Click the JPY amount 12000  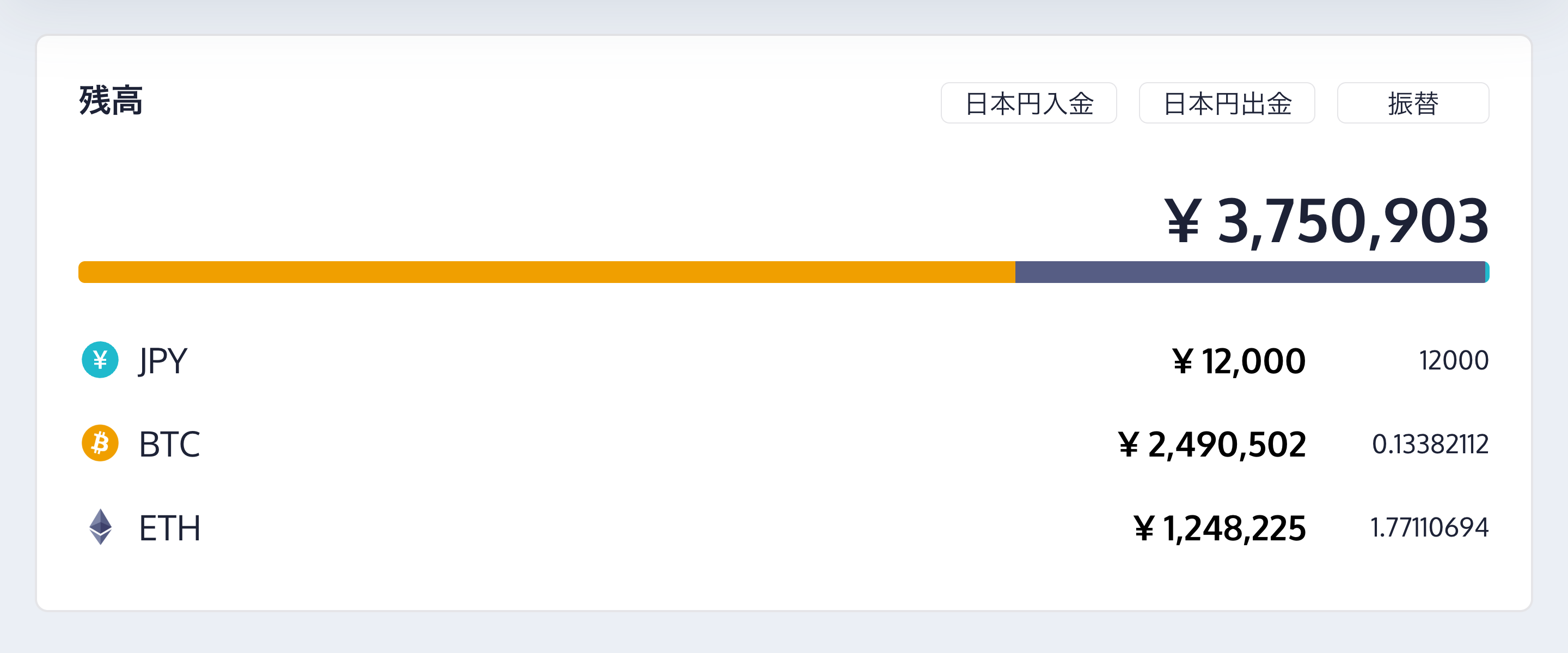[x=1454, y=361]
